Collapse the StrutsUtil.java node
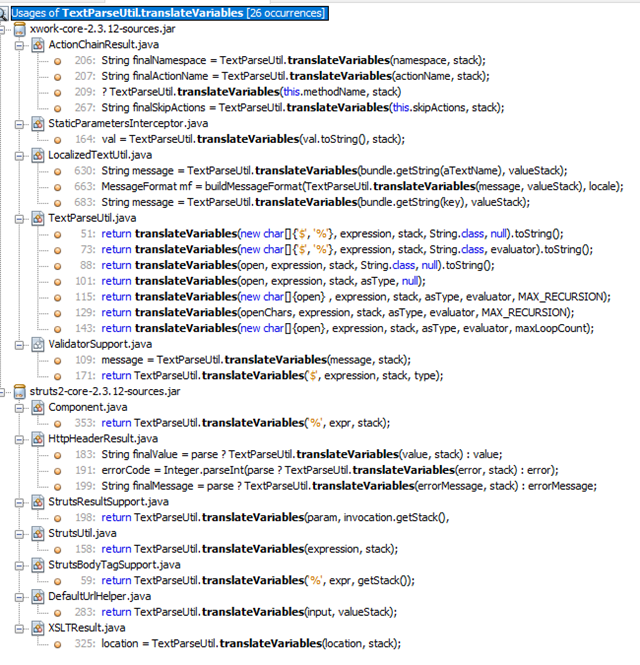 pos(19,534)
